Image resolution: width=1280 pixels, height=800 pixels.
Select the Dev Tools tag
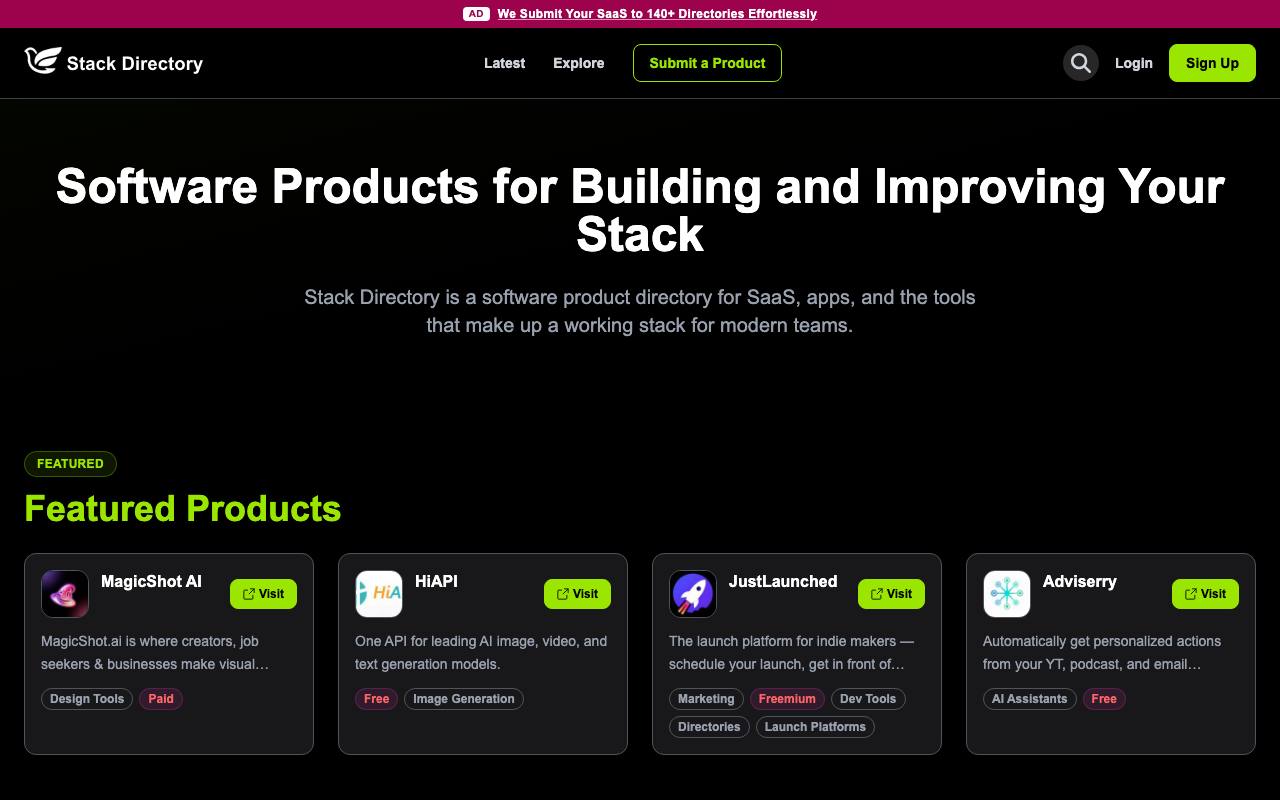point(868,699)
